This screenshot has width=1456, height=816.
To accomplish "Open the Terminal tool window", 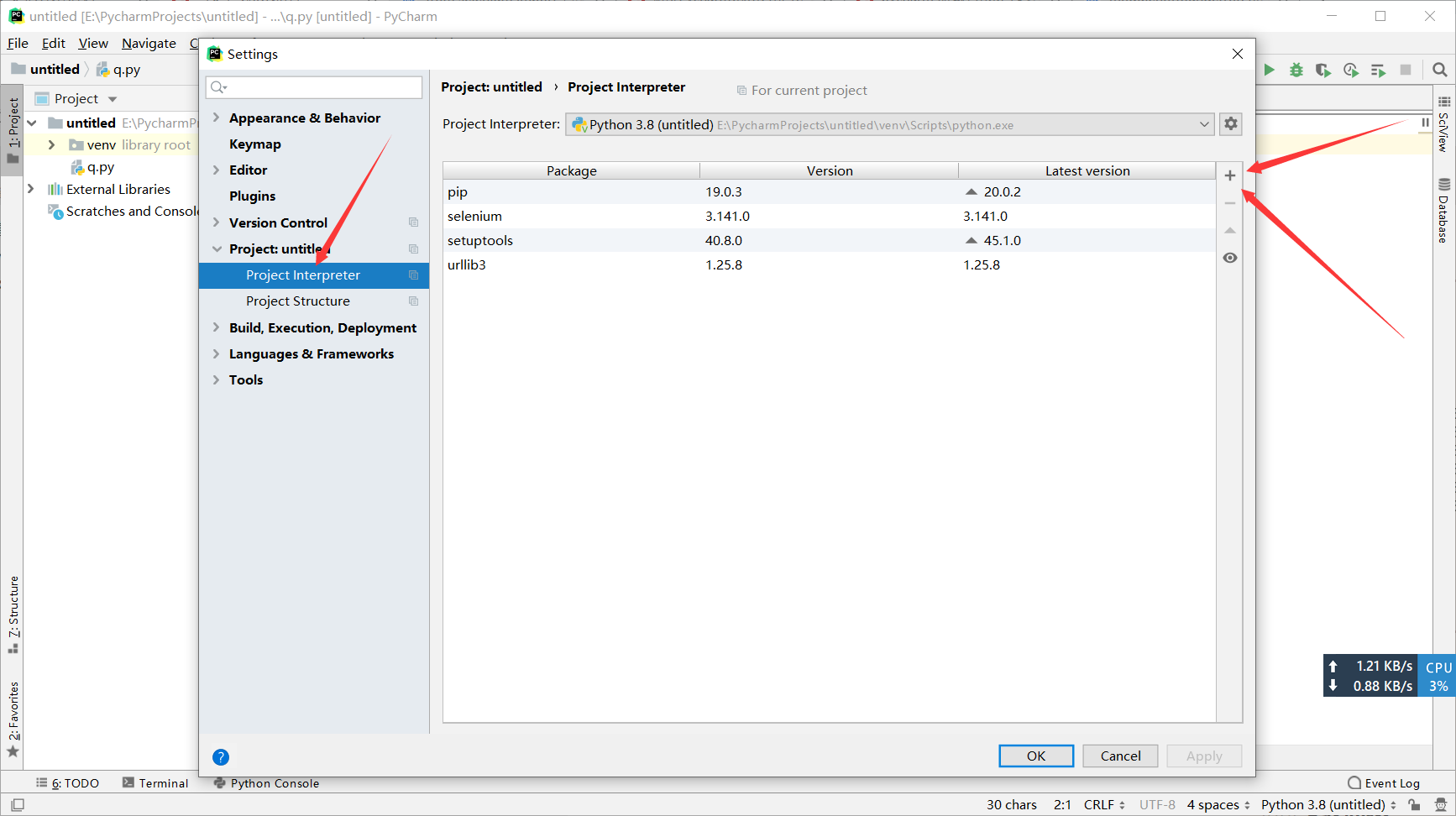I will [x=155, y=783].
